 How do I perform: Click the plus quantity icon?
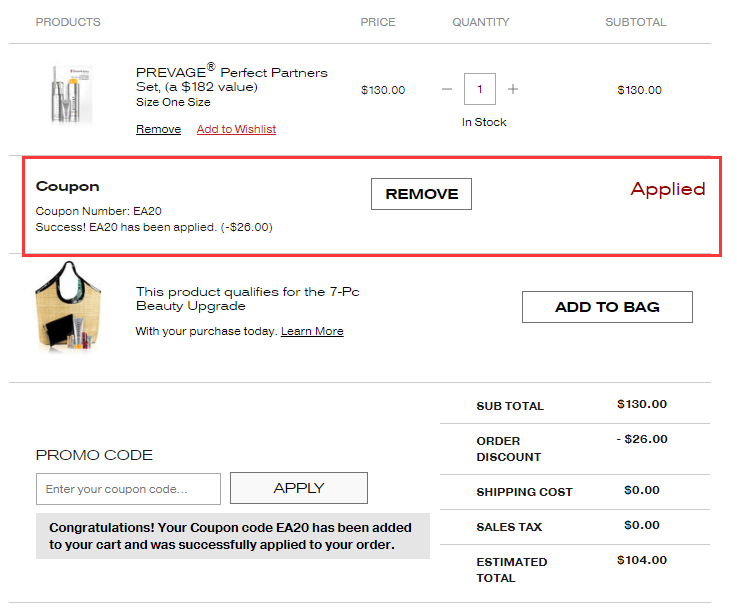513,90
